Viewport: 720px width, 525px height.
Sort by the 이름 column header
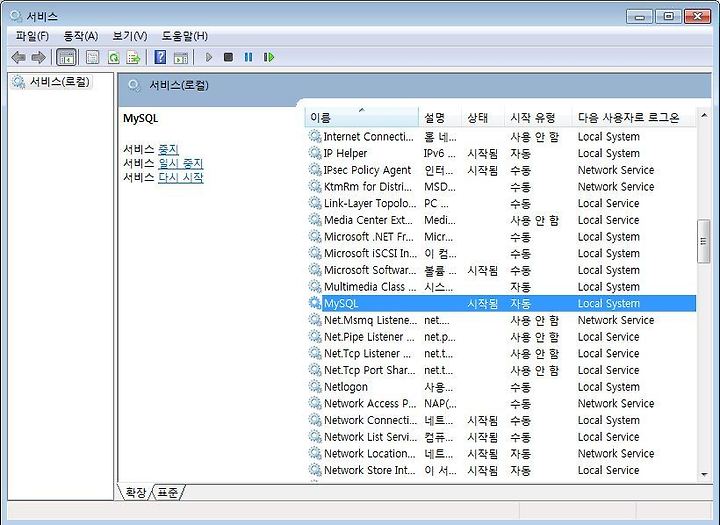[x=361, y=118]
